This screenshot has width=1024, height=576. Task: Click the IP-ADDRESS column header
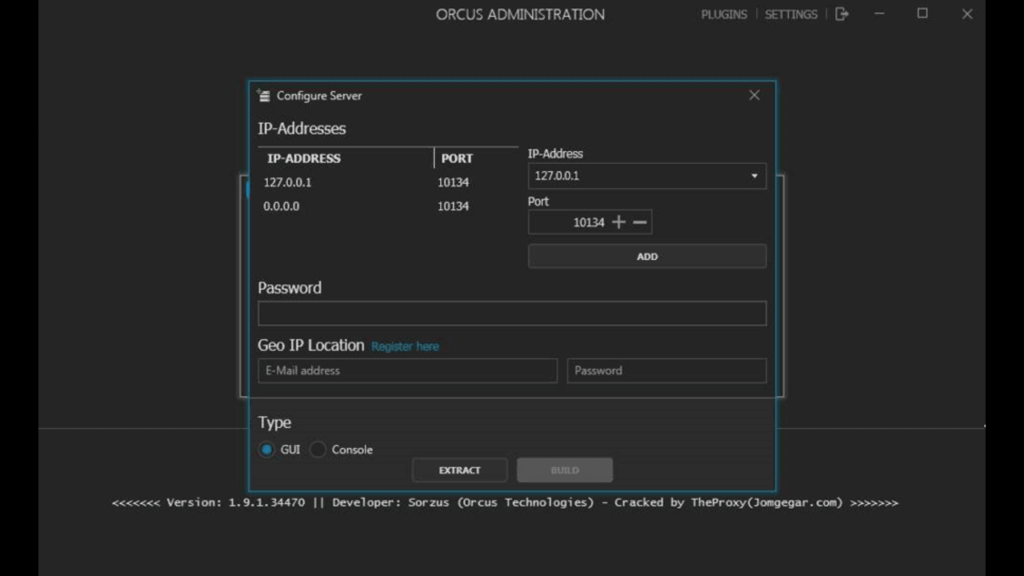[304, 158]
